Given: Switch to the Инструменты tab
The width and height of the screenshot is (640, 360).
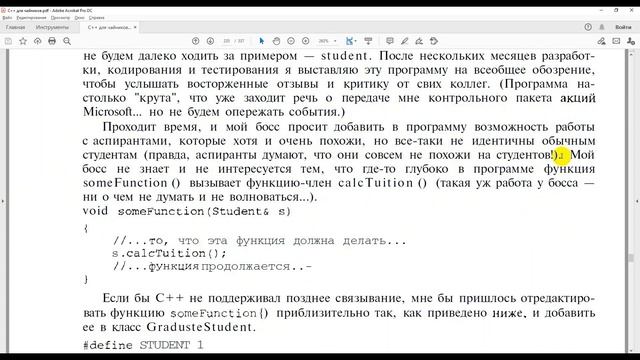Looking at the screenshot, I should pyautogui.click(x=52, y=27).
